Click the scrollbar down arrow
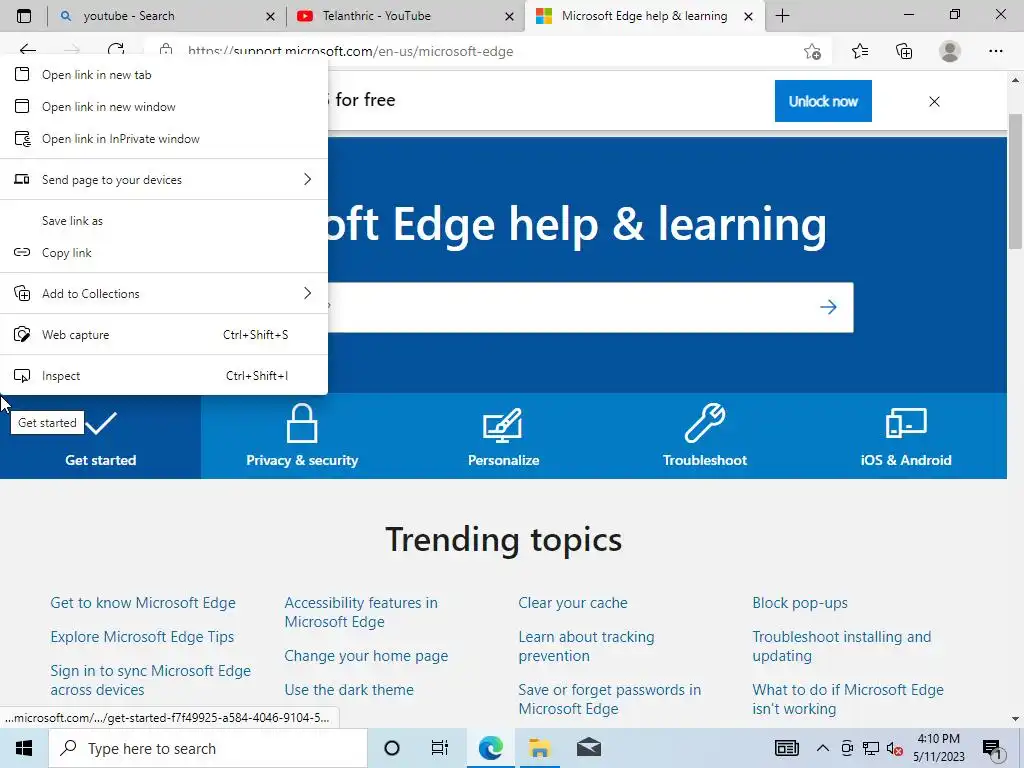Screen dimensions: 1024x768 coord(1015,719)
